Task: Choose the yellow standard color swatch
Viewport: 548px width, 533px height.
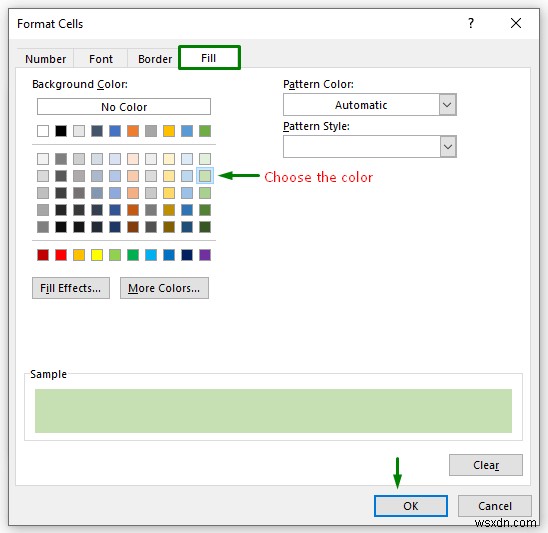Action: pyautogui.click(x=97, y=255)
